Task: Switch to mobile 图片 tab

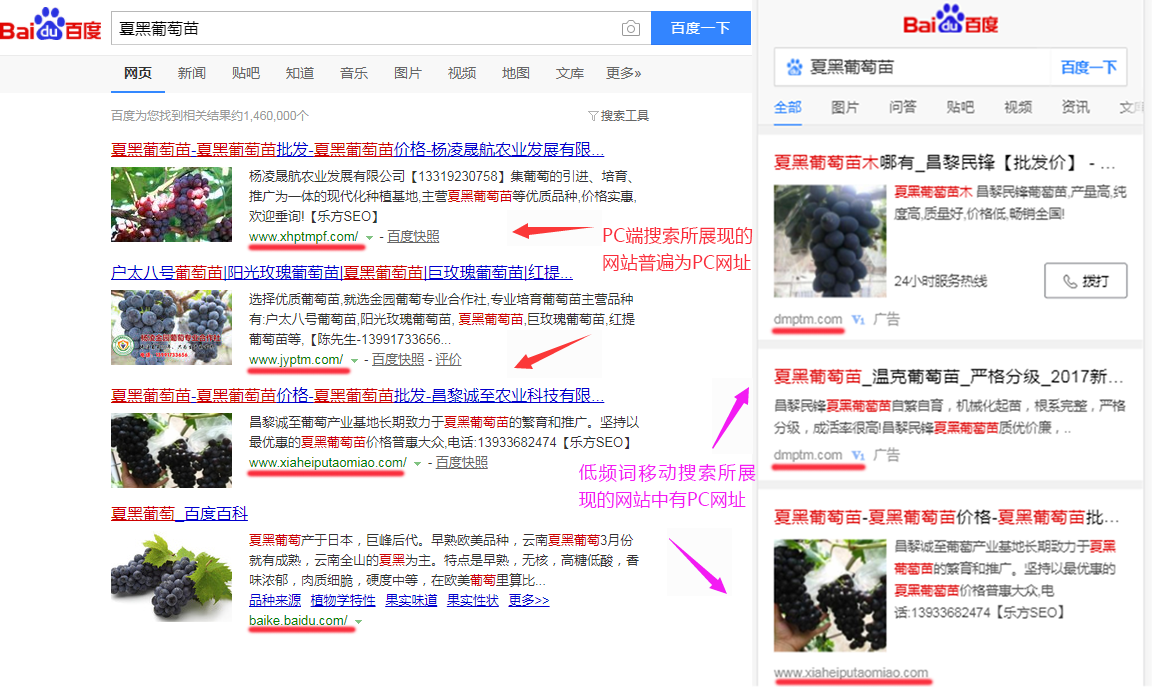Action: 845,108
